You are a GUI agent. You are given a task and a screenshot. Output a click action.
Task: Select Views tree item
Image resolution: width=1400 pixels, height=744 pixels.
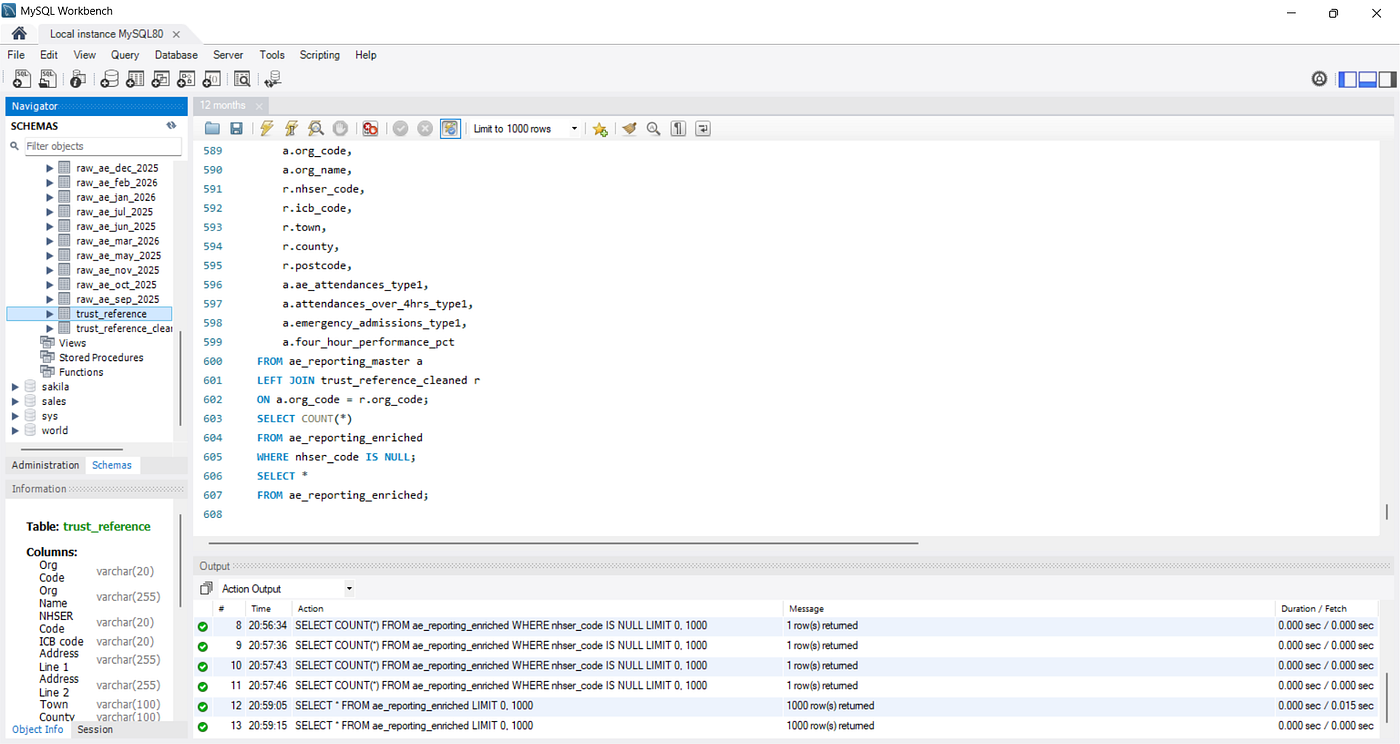(73, 343)
